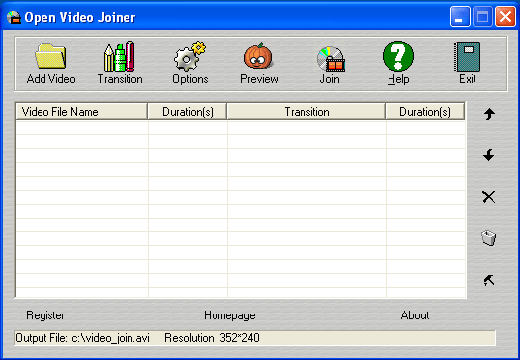520x360 pixels.
Task: Open Options gear icon
Action: [x=190, y=57]
